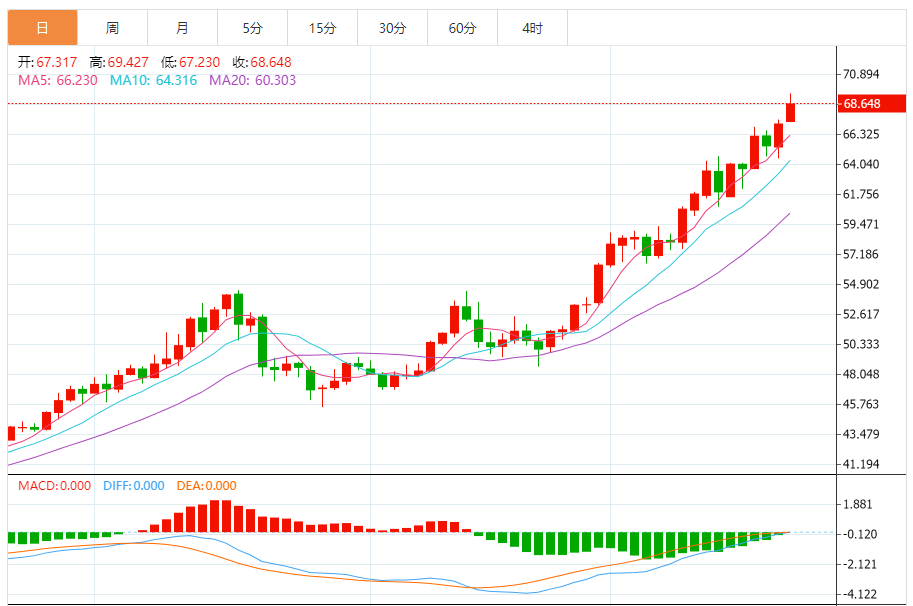Show the 30分 interval chart
Screen dimensions: 913x606
(x=392, y=28)
